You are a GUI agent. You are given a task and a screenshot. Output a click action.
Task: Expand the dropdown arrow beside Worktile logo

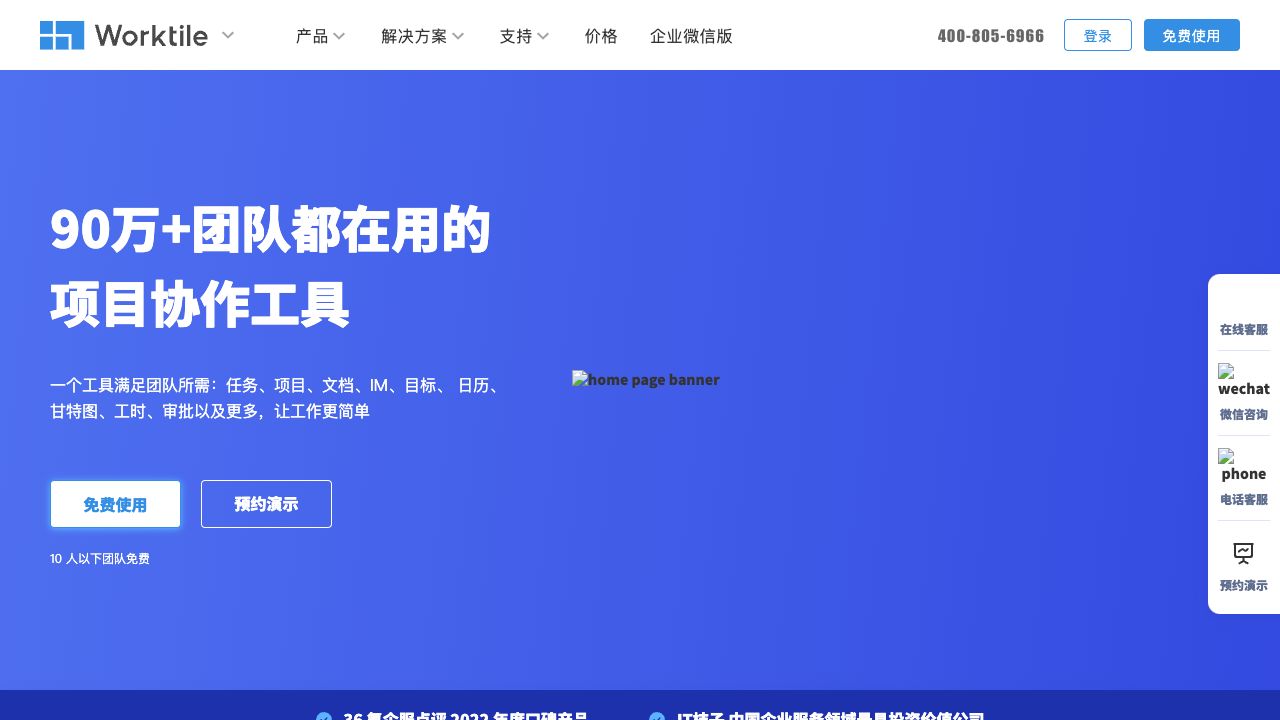(228, 35)
